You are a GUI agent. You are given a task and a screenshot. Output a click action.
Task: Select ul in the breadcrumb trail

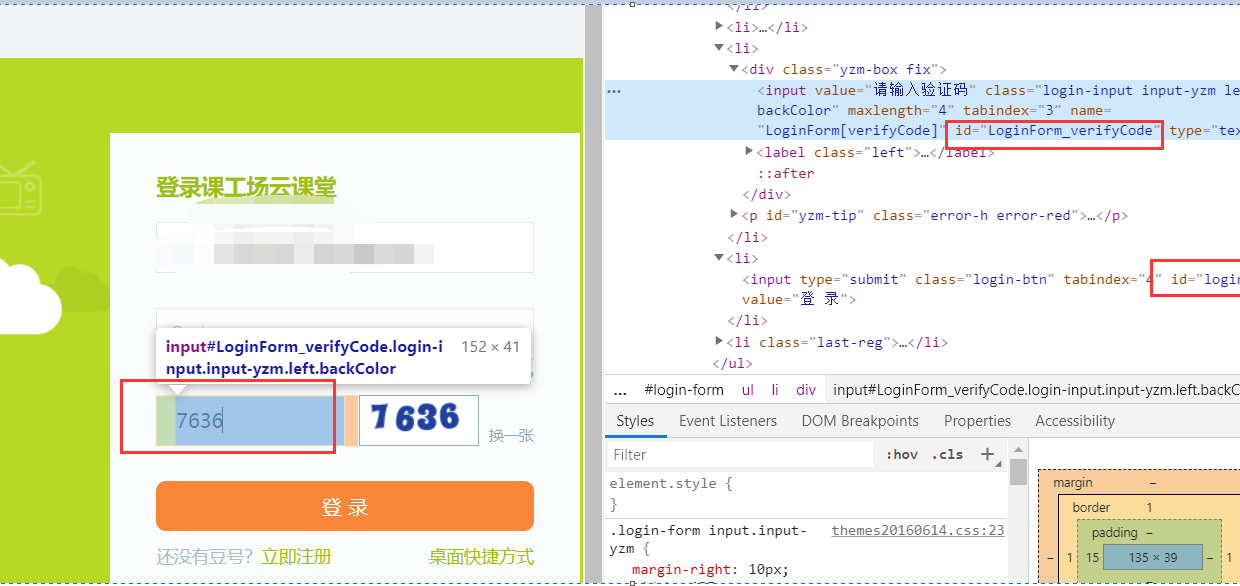(x=748, y=390)
